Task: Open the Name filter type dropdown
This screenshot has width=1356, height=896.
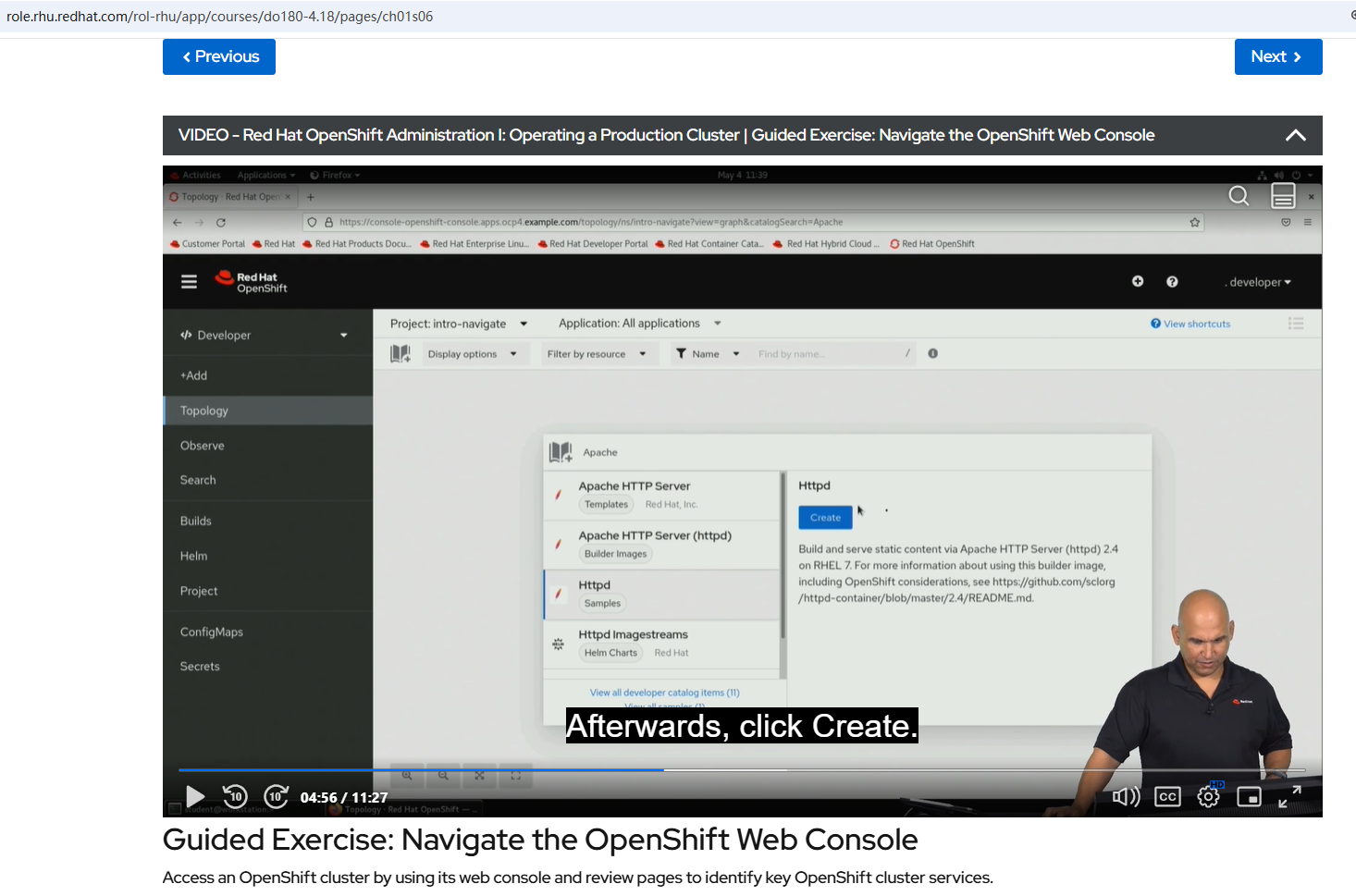Action: coord(708,354)
